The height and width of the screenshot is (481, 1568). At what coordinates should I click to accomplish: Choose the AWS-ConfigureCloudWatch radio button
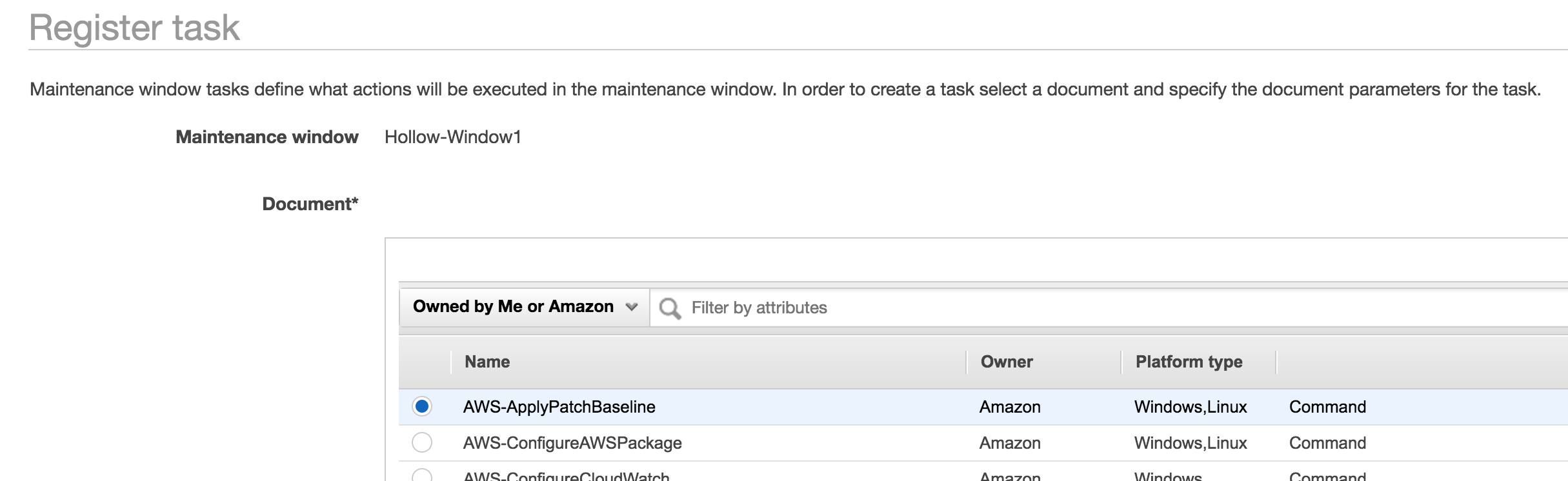point(422,476)
